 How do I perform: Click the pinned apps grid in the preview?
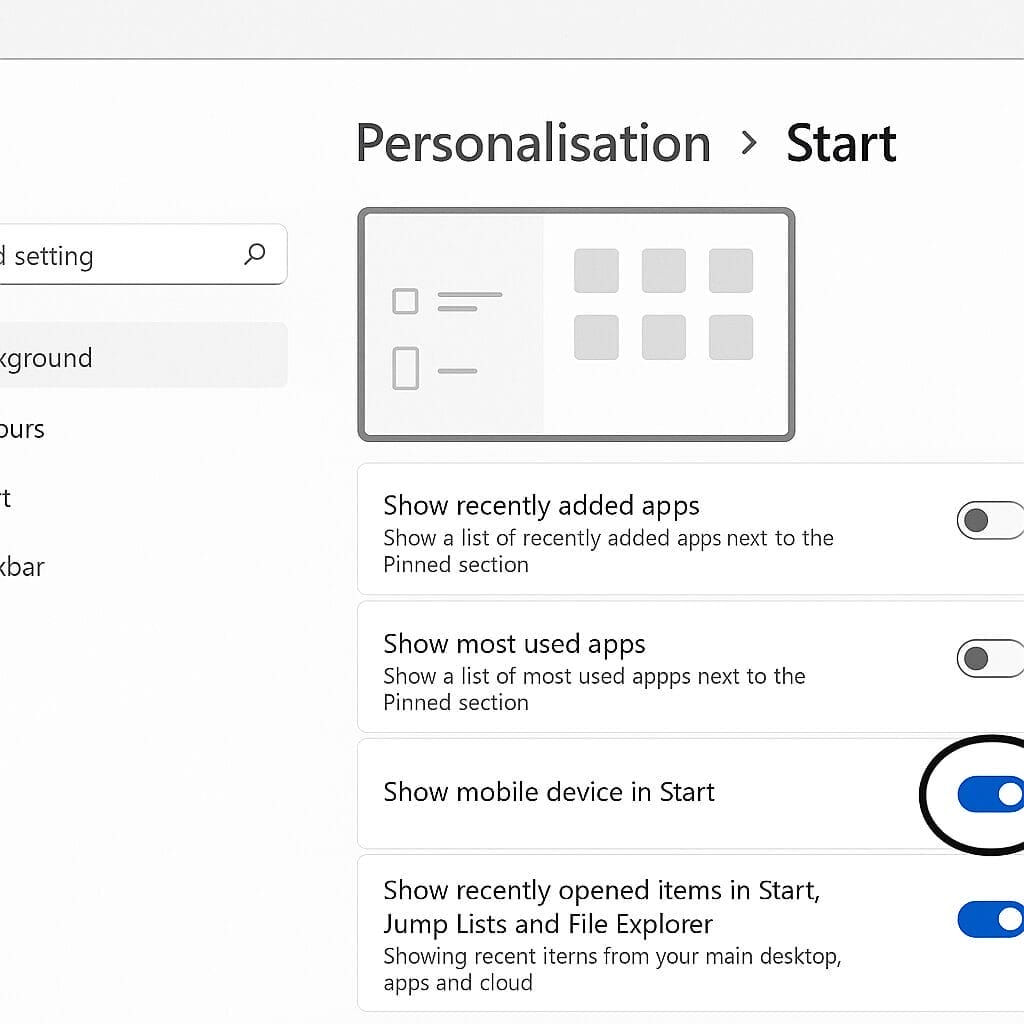point(663,303)
